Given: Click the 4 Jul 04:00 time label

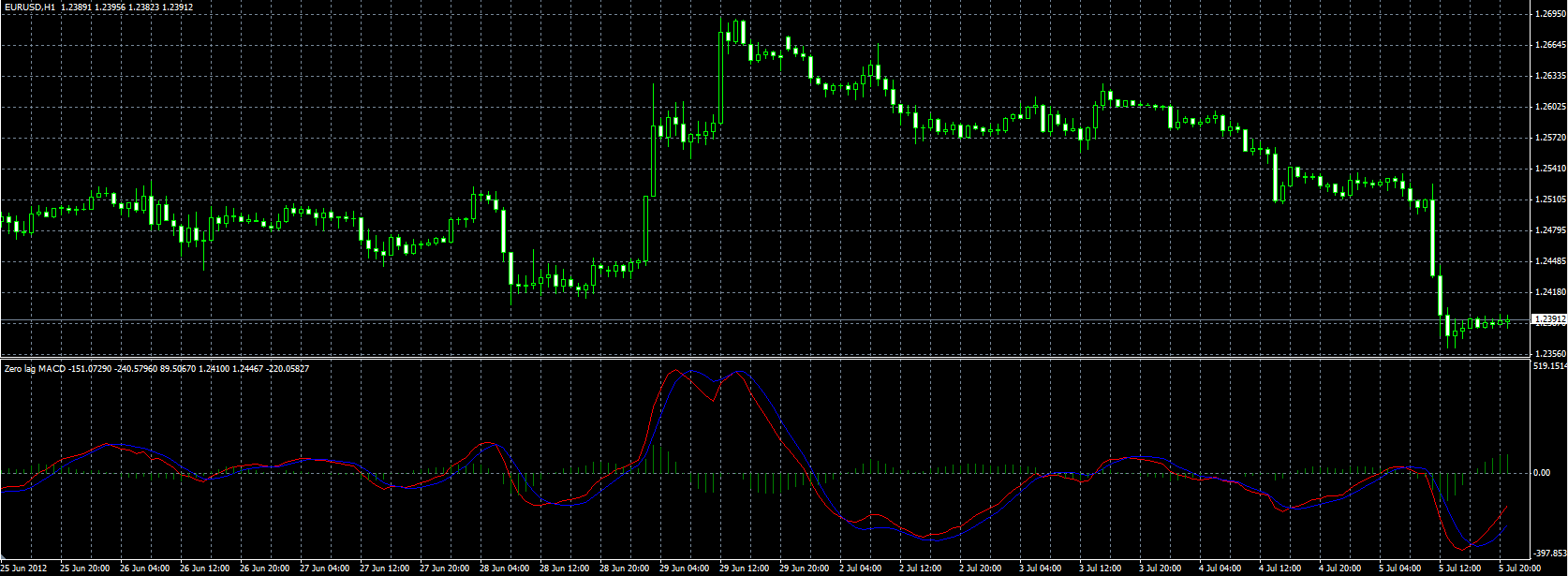Looking at the screenshot, I should click(x=1221, y=569).
